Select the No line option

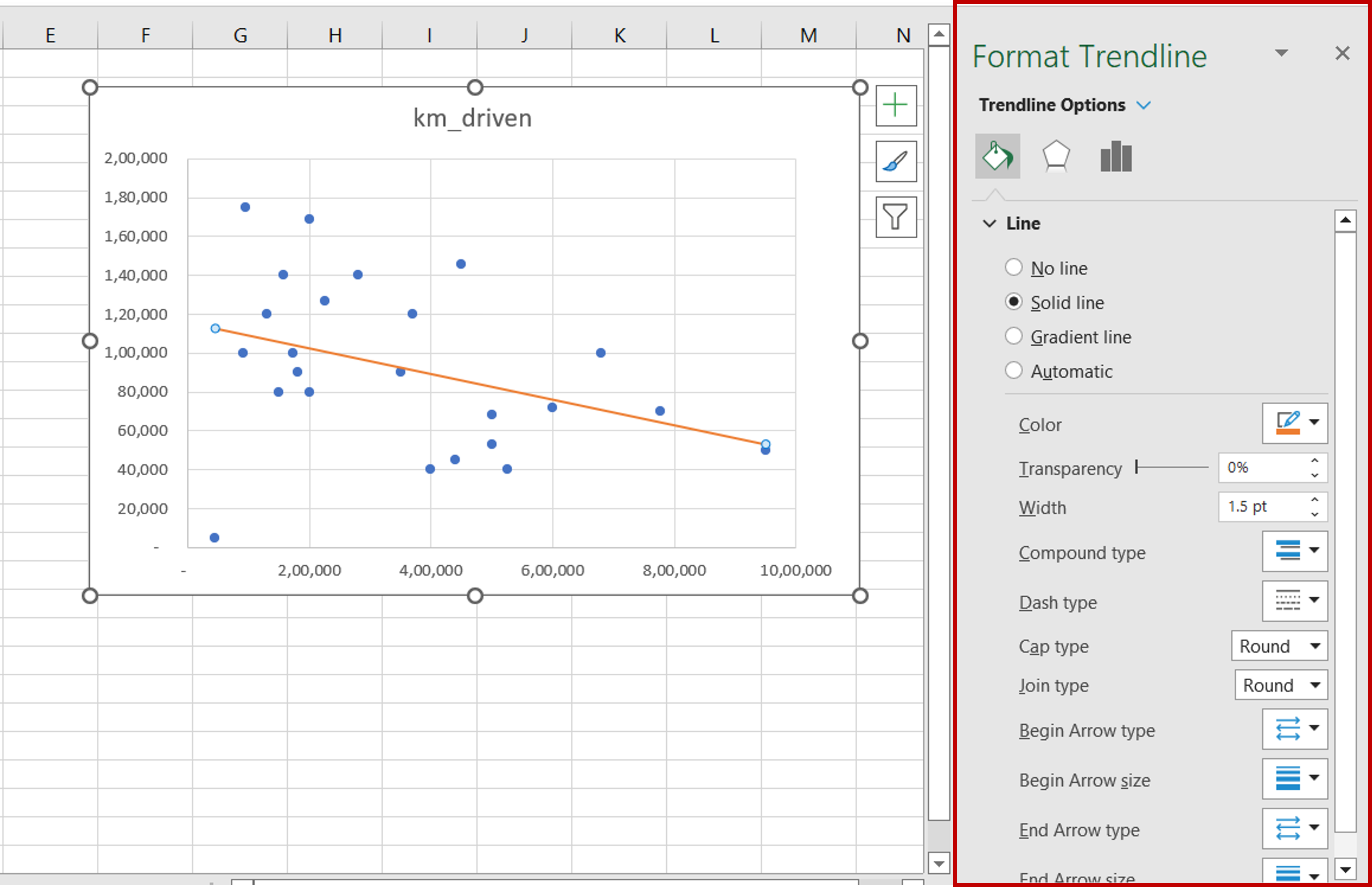click(x=1014, y=266)
